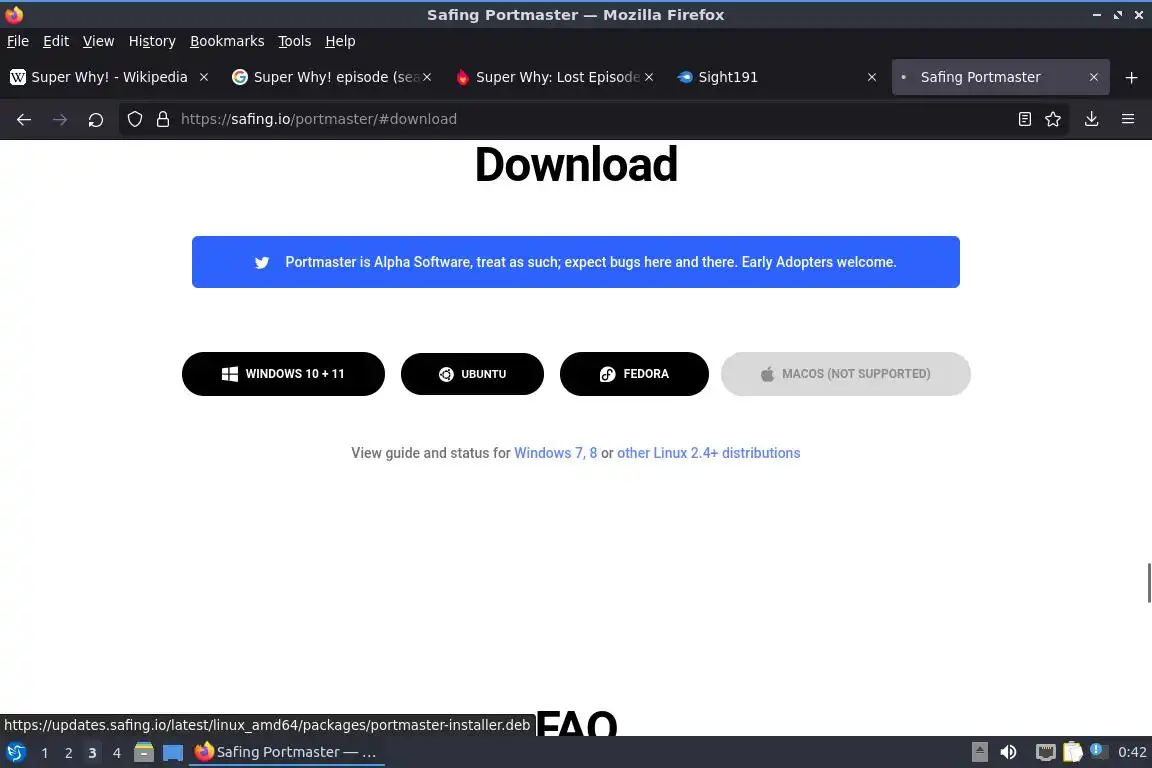Image resolution: width=1152 pixels, height=768 pixels.
Task: Open the tracking protection shield icon
Action: pyautogui.click(x=134, y=119)
